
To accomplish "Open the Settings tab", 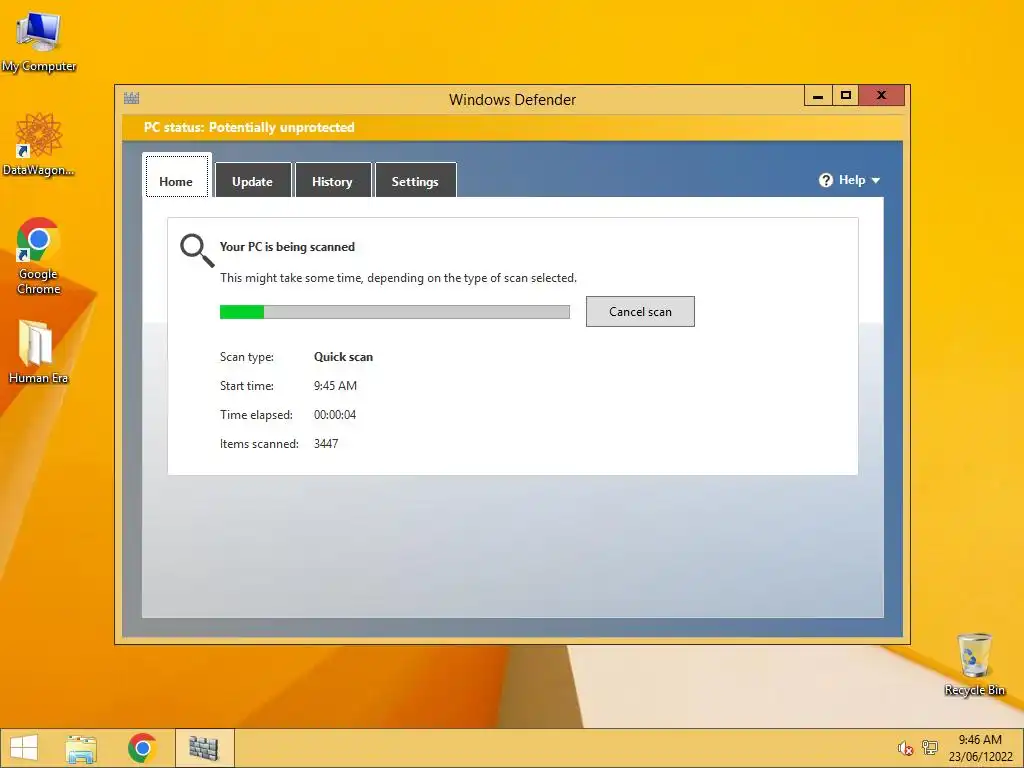I will pyautogui.click(x=415, y=180).
